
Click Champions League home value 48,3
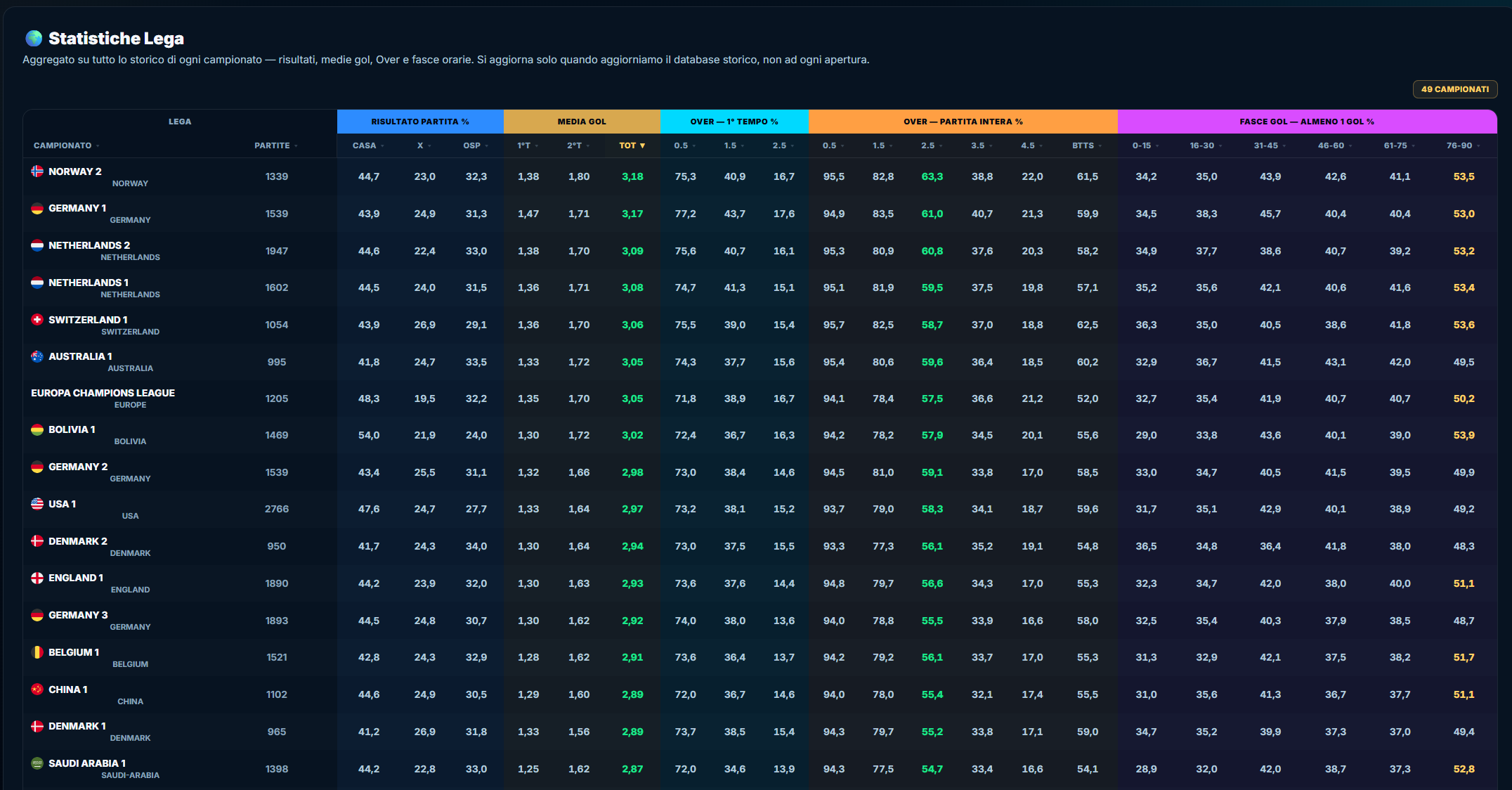369,399
